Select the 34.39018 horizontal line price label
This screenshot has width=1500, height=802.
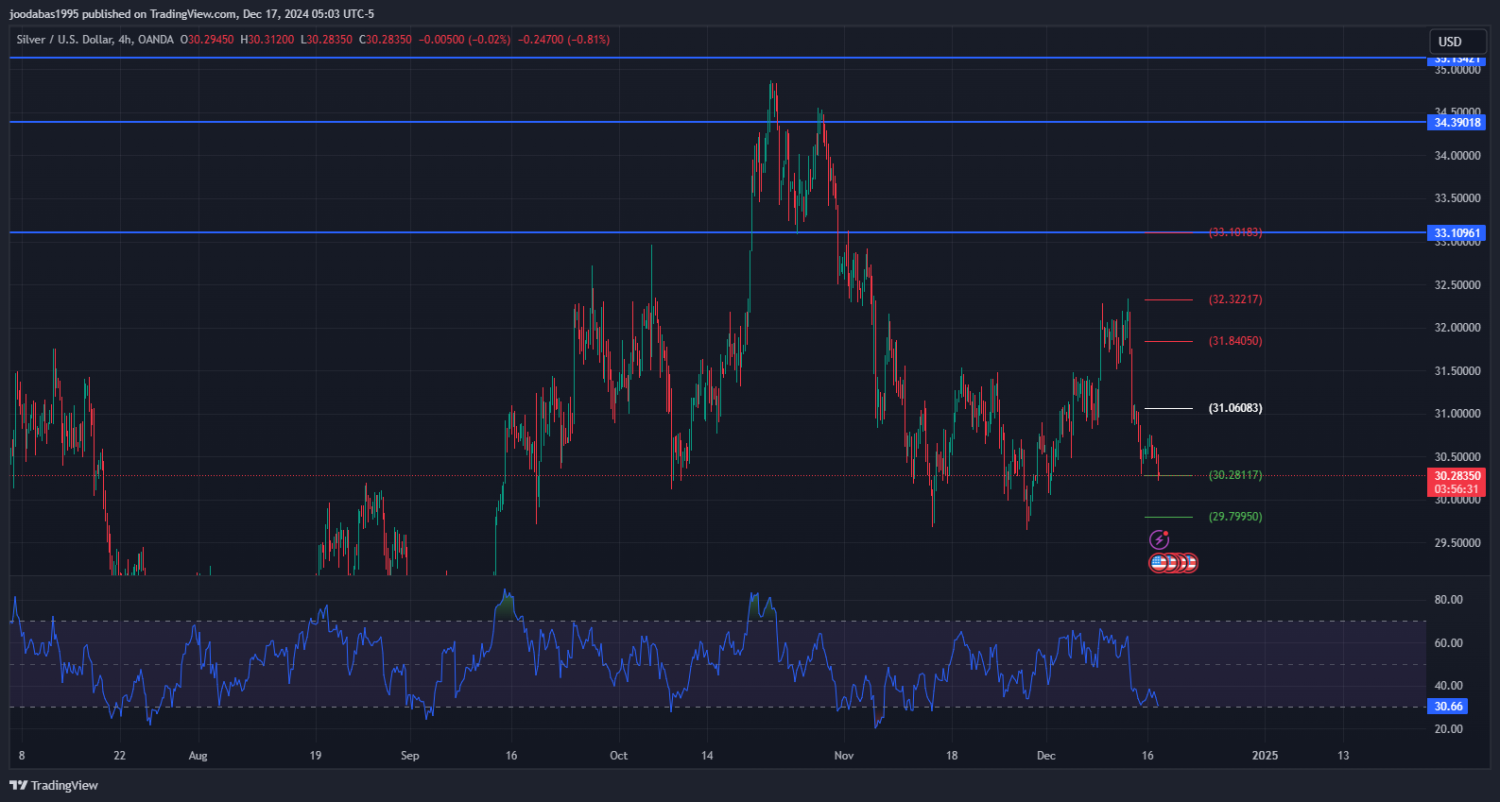tap(1457, 122)
